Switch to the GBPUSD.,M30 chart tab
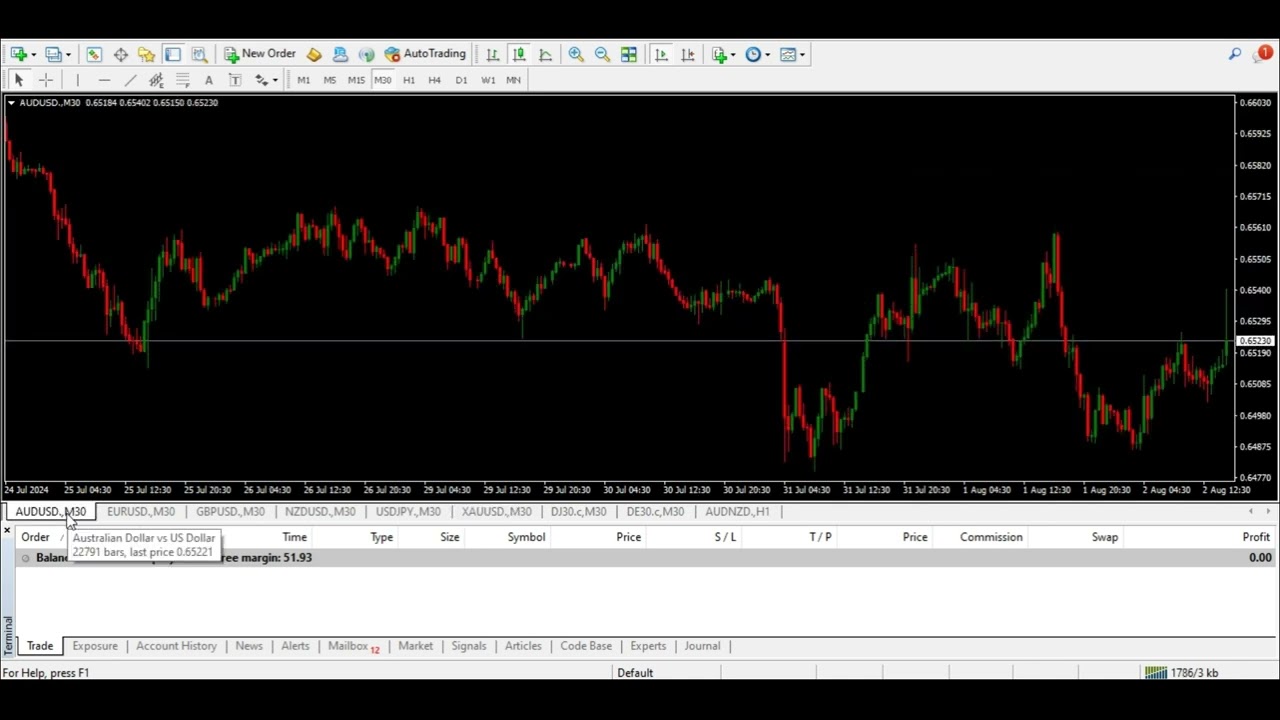This screenshot has height=720, width=1280. pyautogui.click(x=230, y=511)
